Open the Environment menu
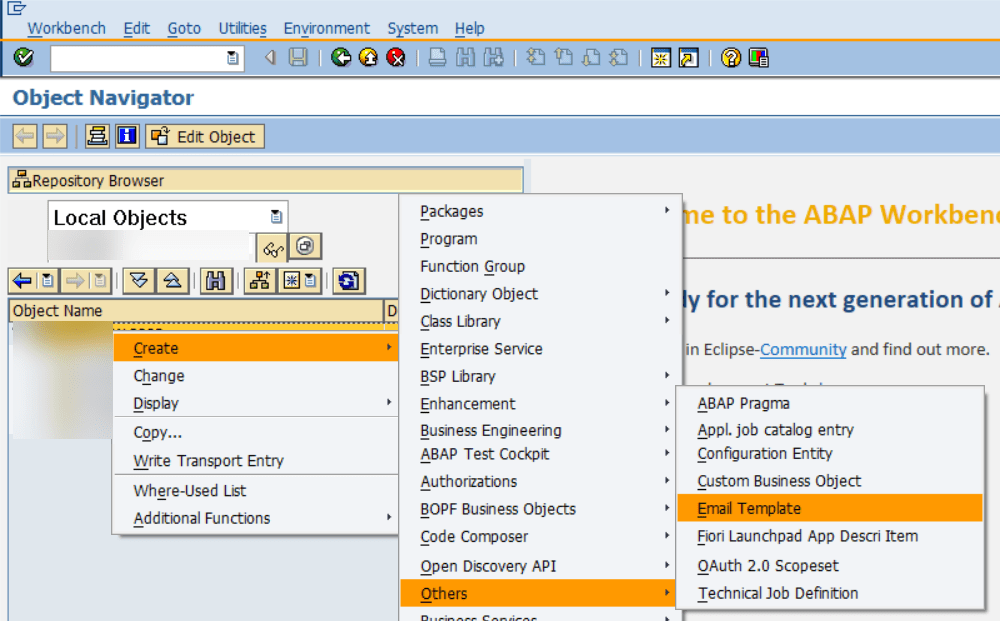Image resolution: width=1000 pixels, height=621 pixels. pyautogui.click(x=327, y=29)
